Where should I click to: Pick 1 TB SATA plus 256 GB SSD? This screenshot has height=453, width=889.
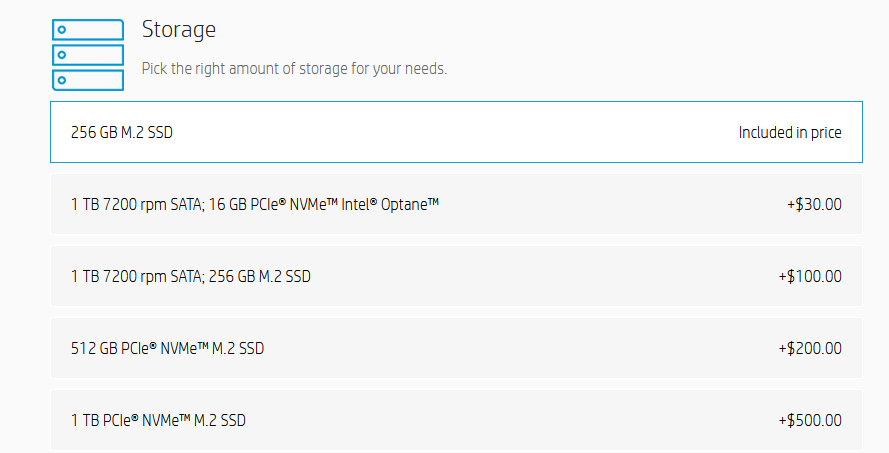tap(456, 276)
